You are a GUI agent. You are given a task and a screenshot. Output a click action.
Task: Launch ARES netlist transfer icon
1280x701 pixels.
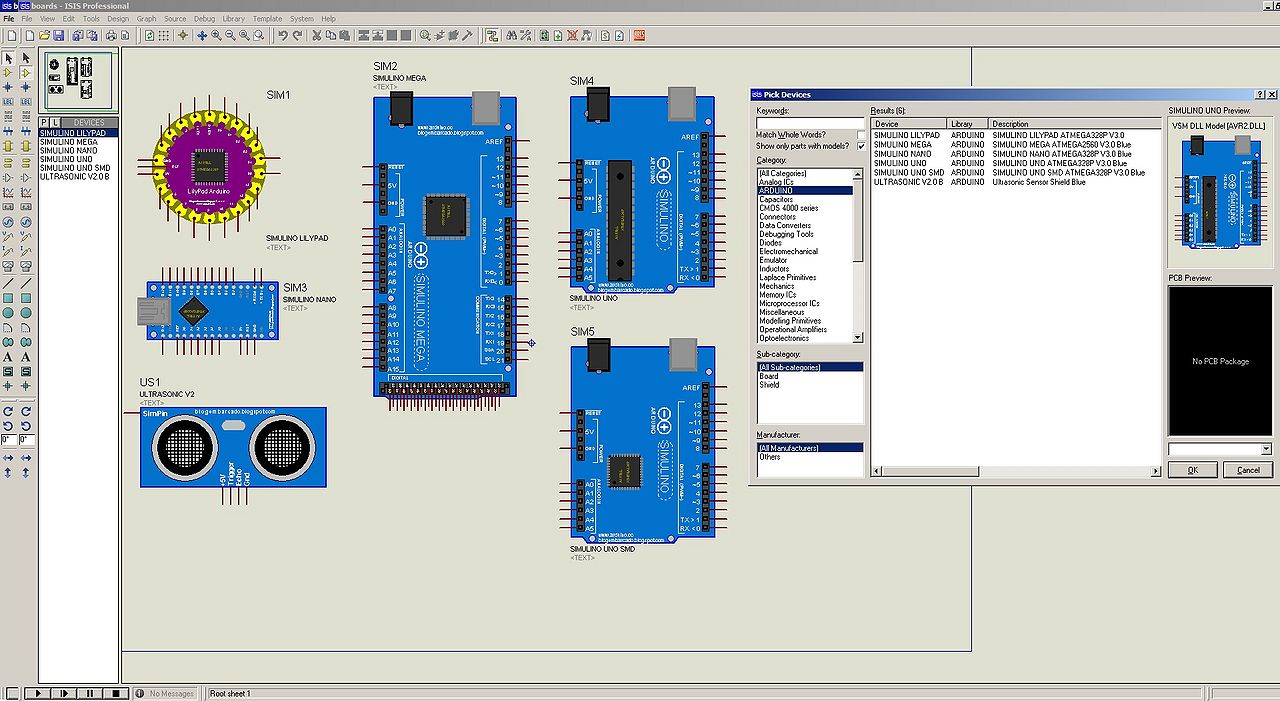(x=639, y=35)
